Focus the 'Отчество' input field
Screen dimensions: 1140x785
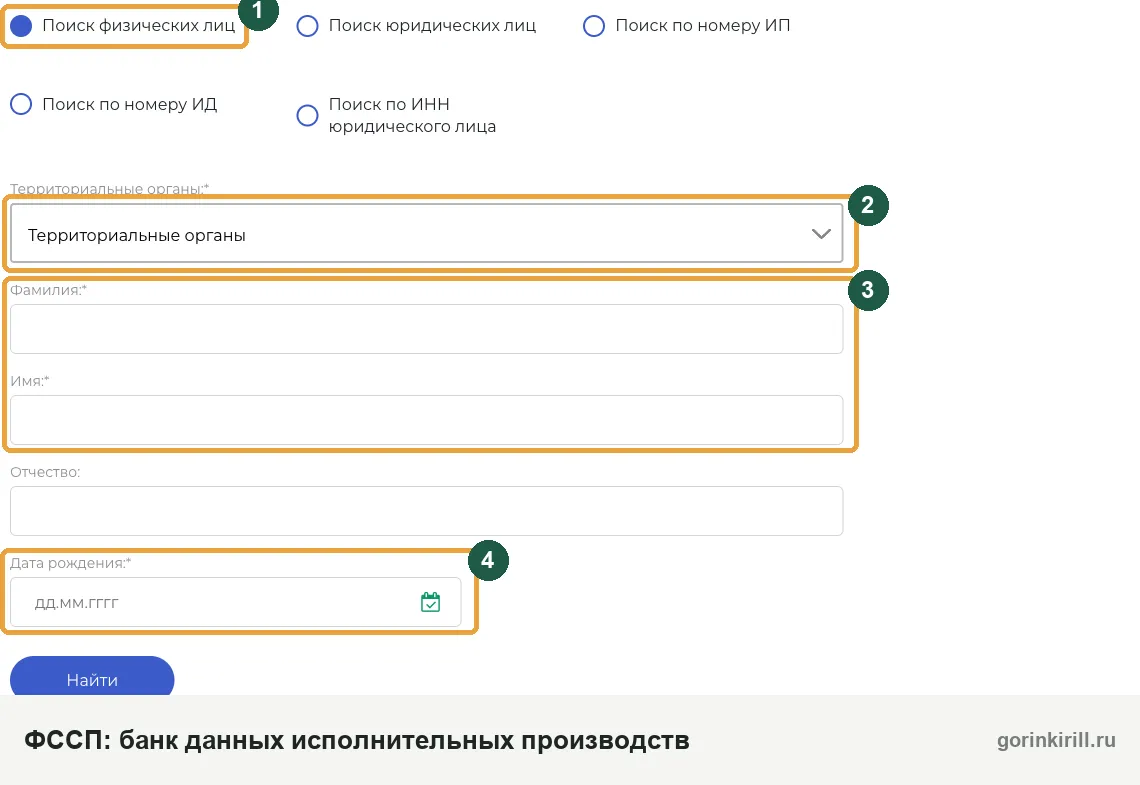[427, 511]
